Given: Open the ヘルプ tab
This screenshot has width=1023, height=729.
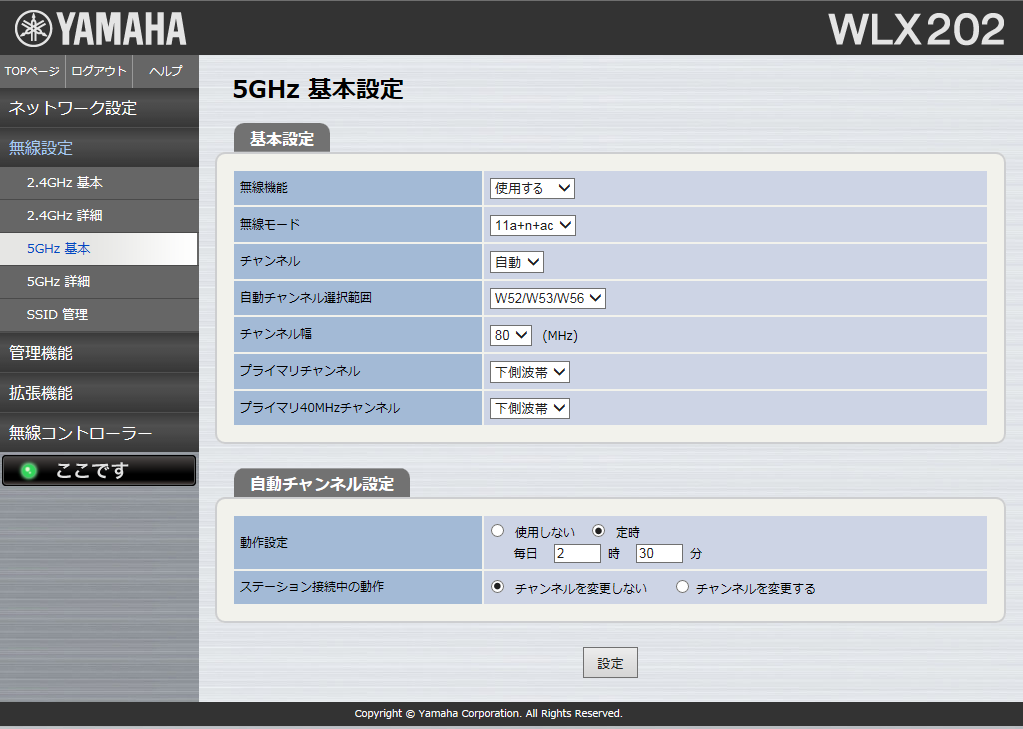Looking at the screenshot, I should tap(165, 71).
